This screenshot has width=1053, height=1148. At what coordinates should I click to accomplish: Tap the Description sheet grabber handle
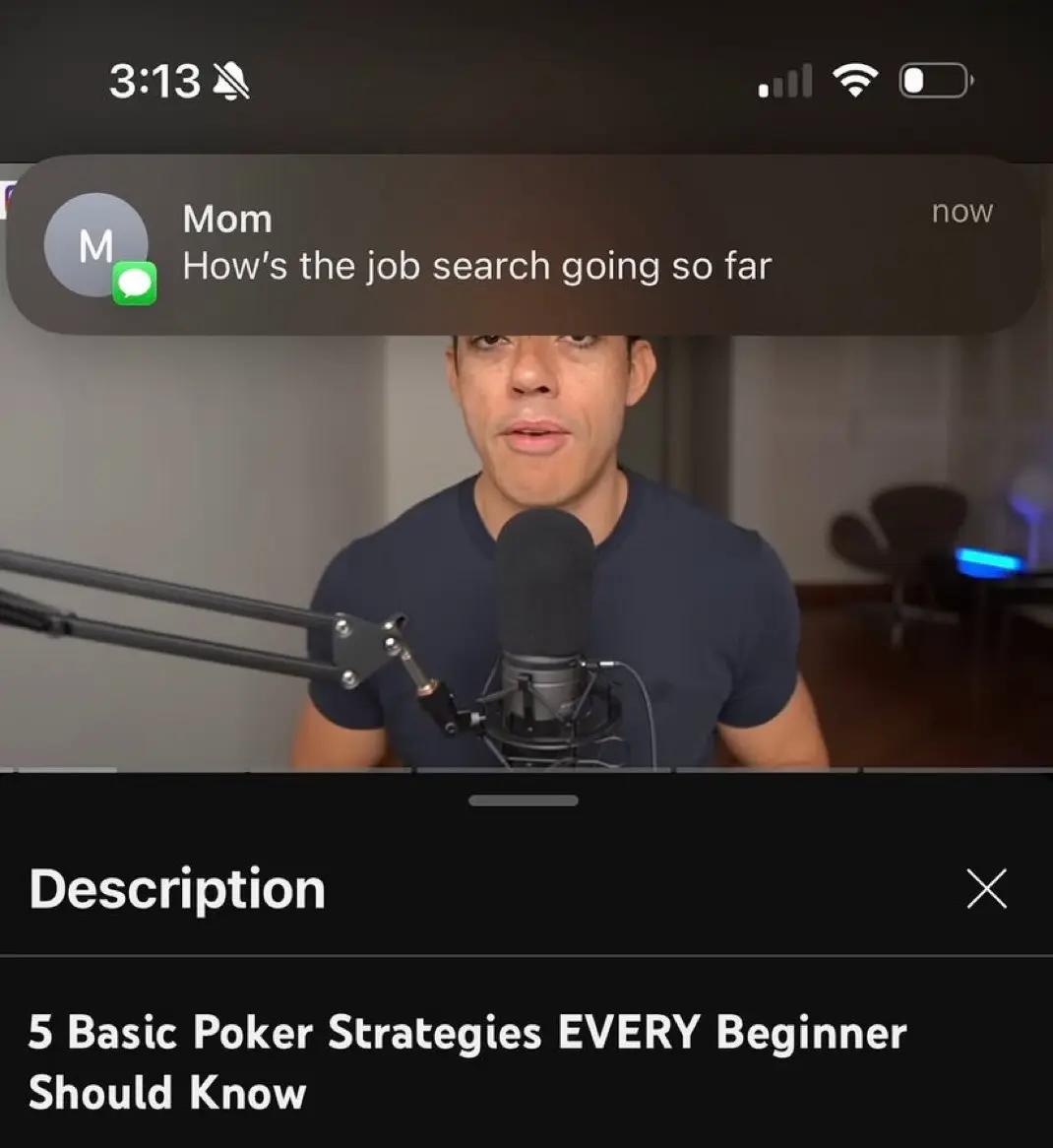[524, 800]
